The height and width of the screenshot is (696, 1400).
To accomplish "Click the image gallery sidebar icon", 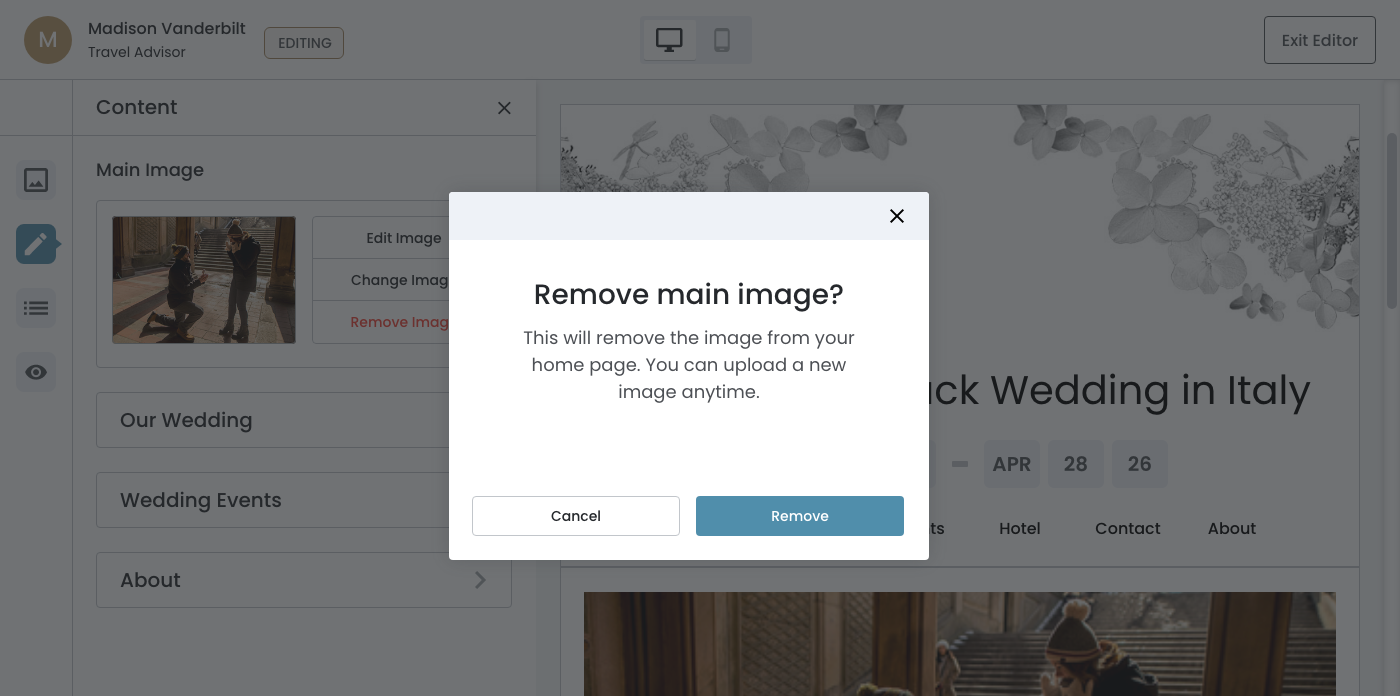I will (36, 180).
